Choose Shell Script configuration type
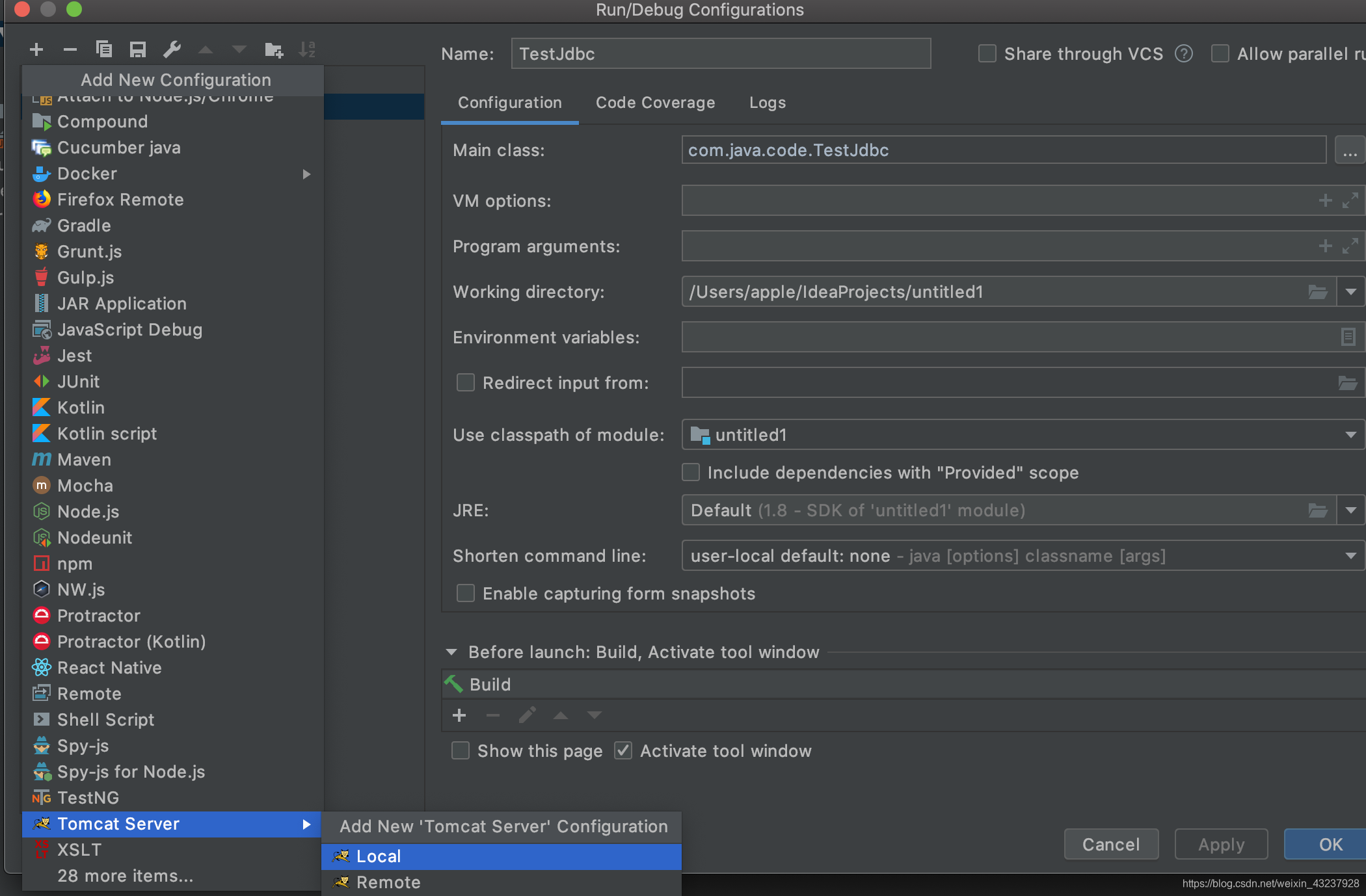Screen dimensions: 1366x896 click(172, 720)
